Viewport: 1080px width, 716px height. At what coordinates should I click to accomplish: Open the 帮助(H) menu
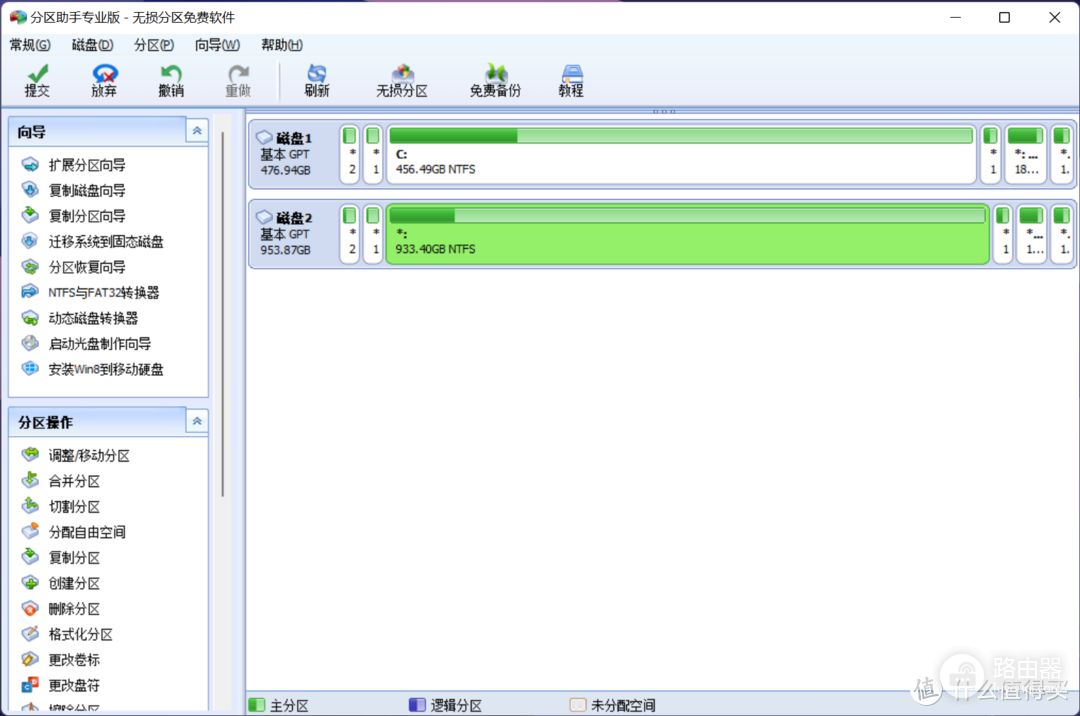point(282,45)
